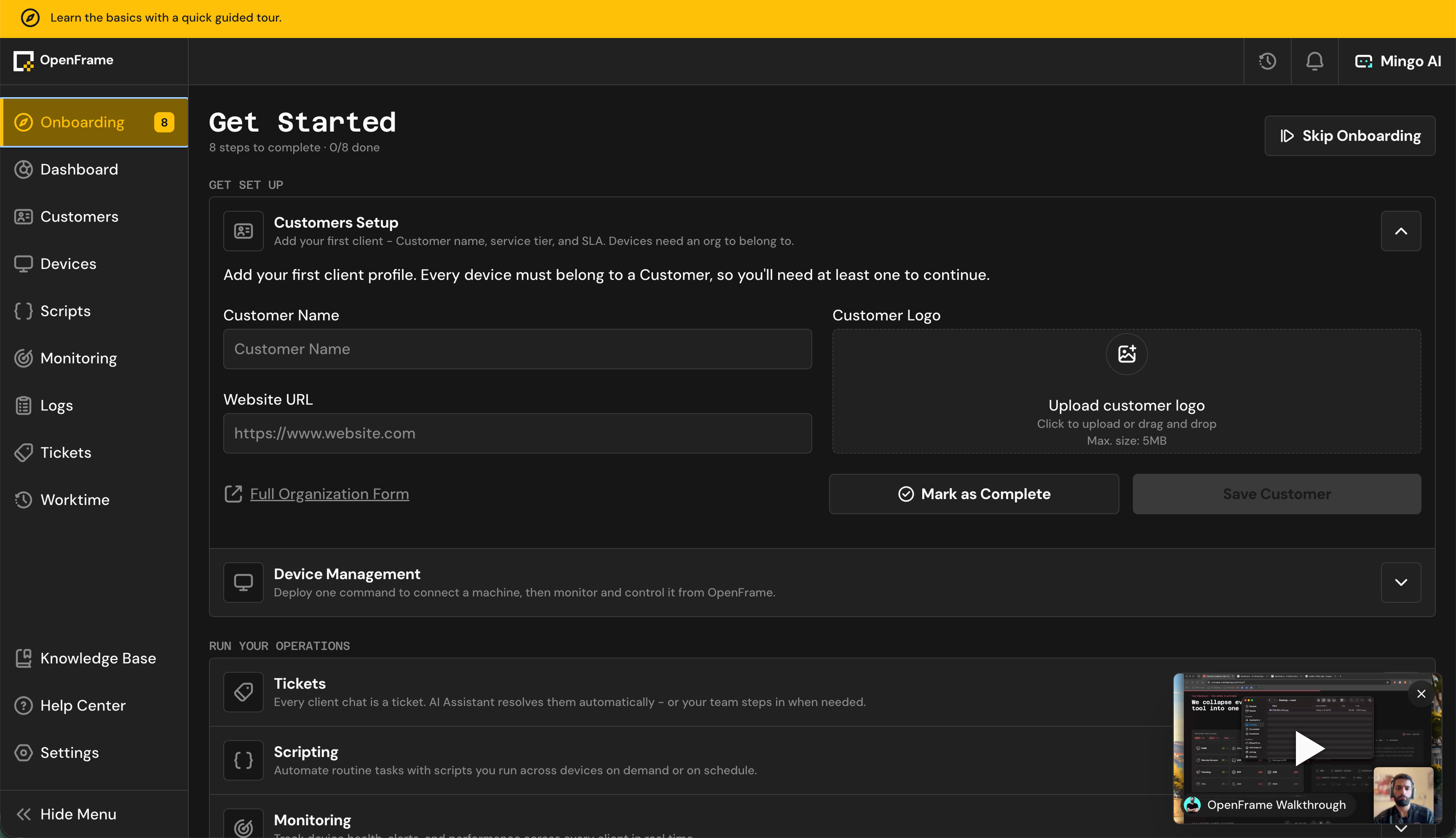Close the OpenFrame Walkthrough video popup
Screen dimensions: 1456x838
pos(1421,694)
